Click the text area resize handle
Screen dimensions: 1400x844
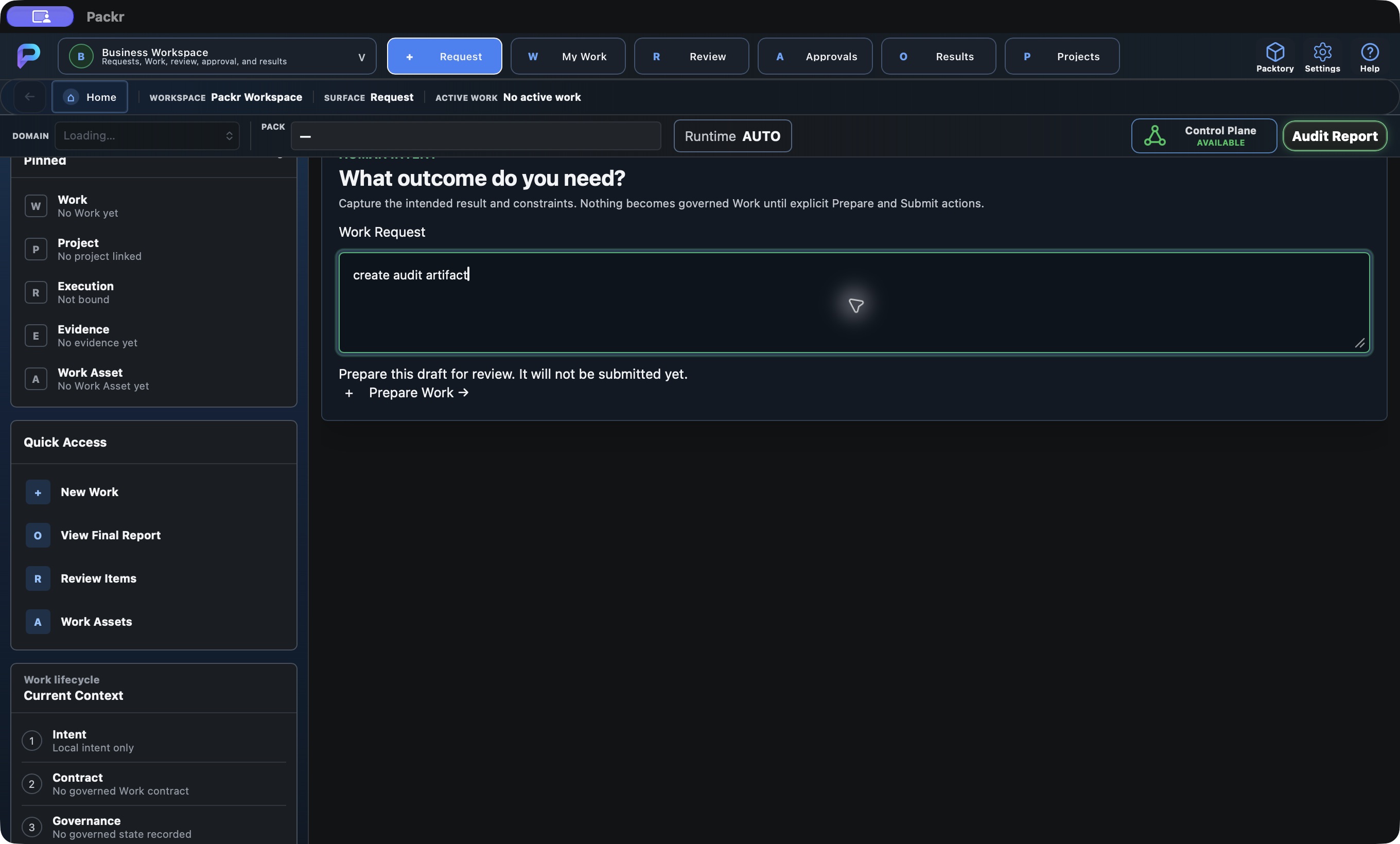click(x=1360, y=343)
